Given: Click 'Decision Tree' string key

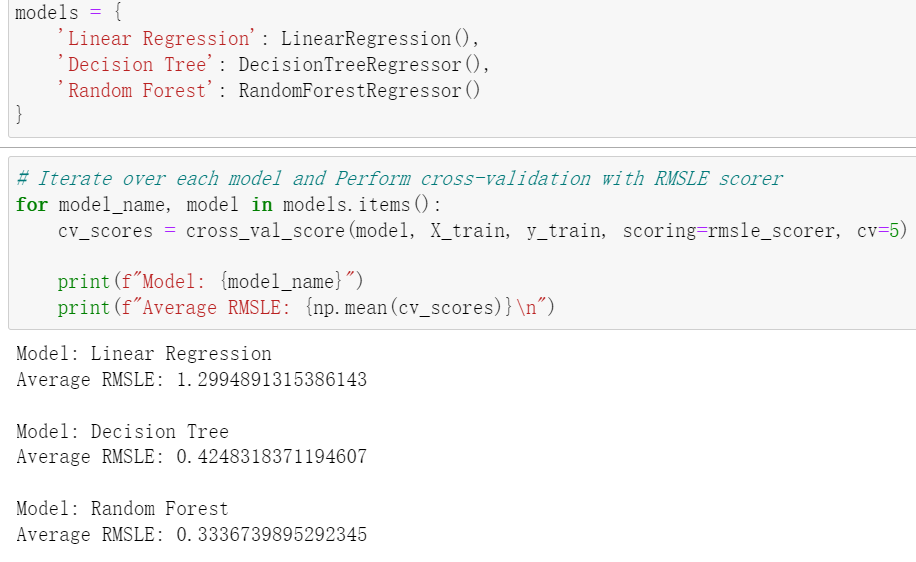Looking at the screenshot, I should click(135, 64).
